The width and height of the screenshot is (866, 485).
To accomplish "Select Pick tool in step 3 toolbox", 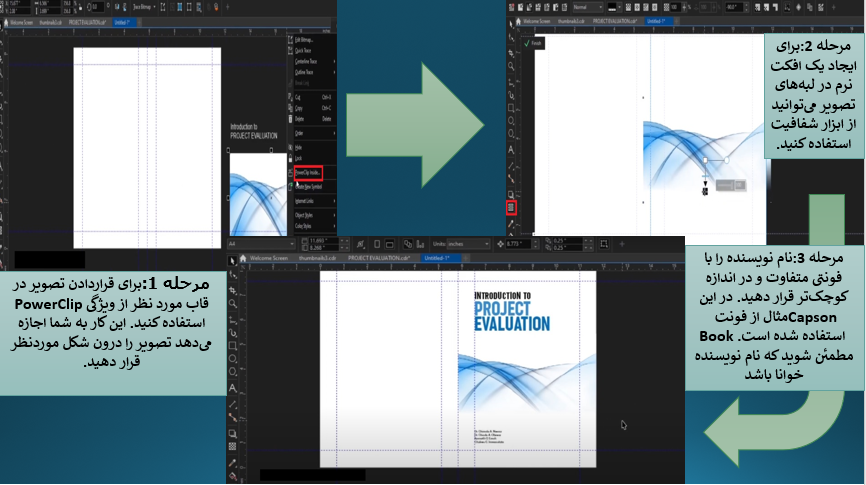I will (x=233, y=261).
